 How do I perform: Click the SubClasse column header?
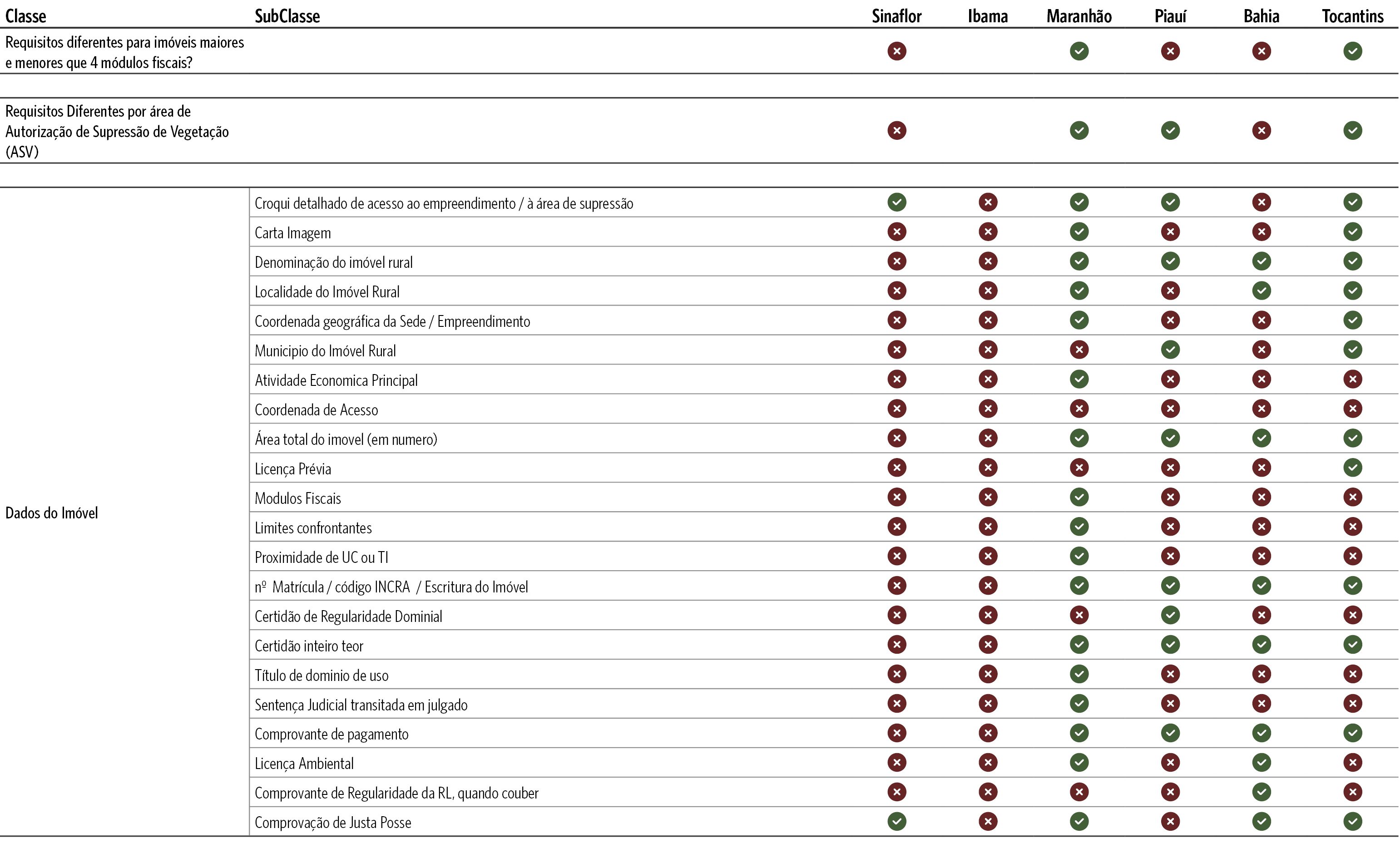(x=287, y=16)
